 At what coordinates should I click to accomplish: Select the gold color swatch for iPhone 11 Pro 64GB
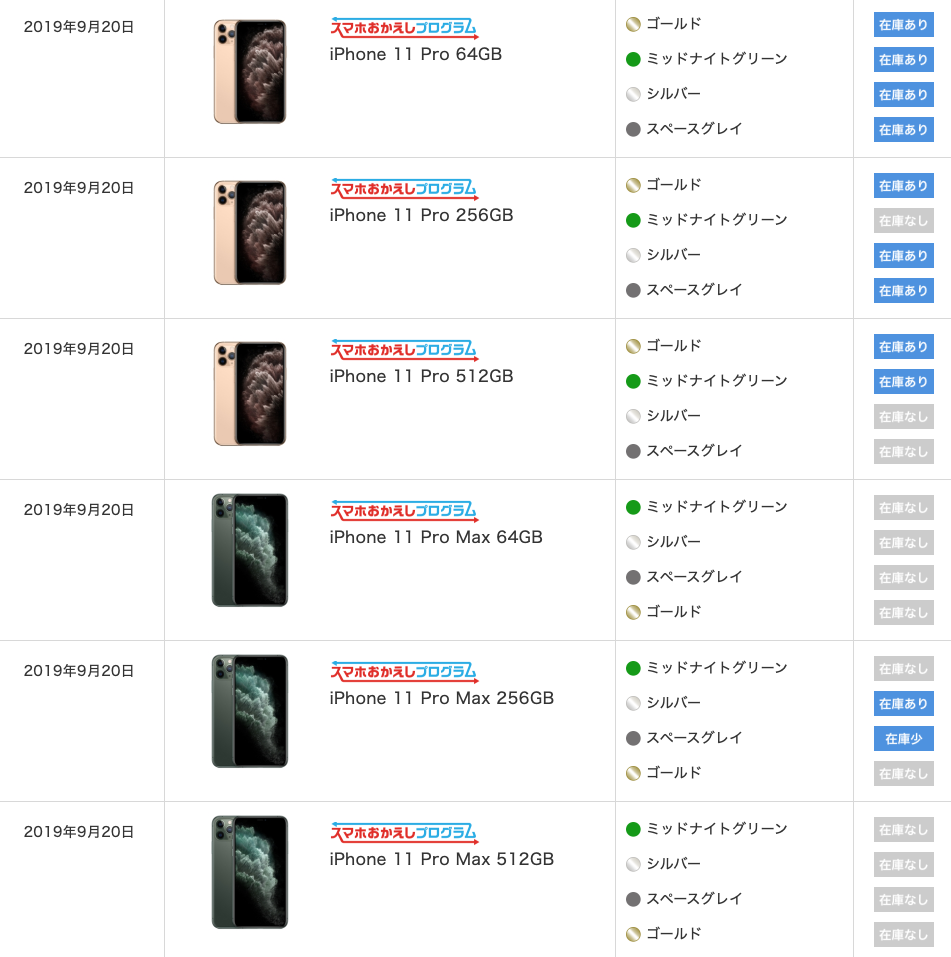633,24
